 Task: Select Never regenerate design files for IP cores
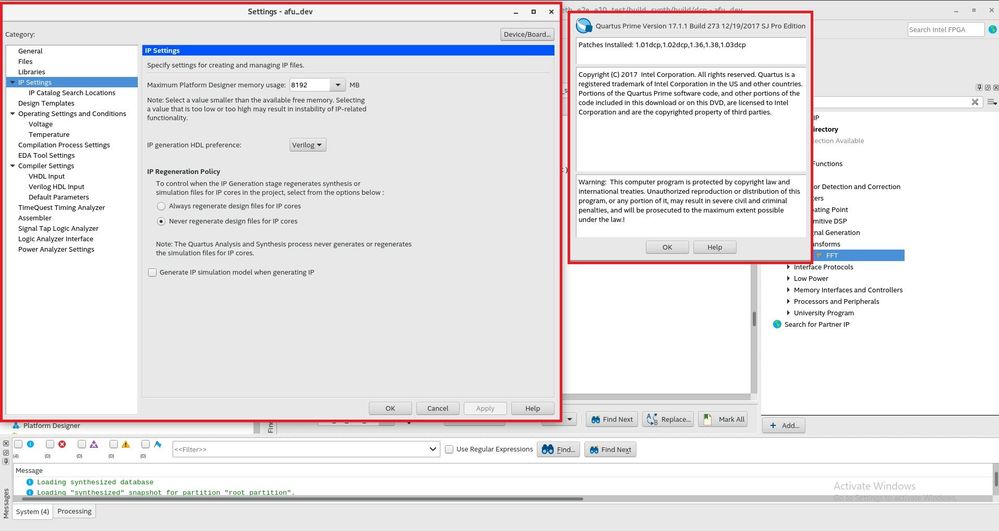click(161, 221)
